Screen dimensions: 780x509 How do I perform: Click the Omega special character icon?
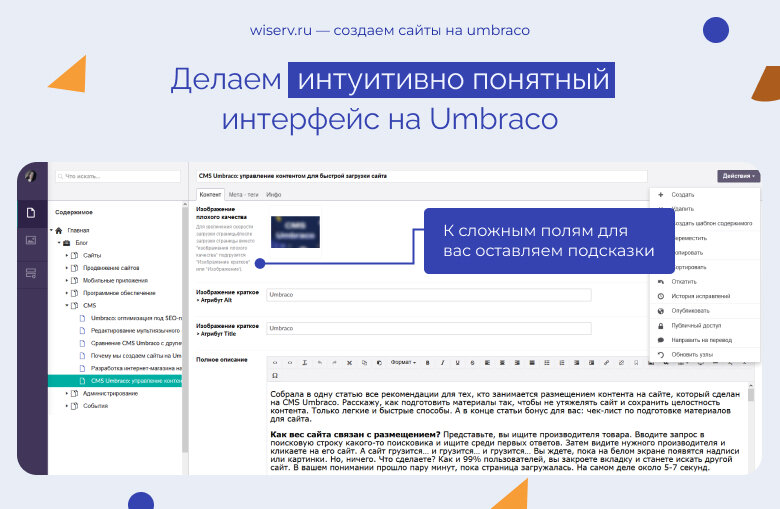point(275,376)
